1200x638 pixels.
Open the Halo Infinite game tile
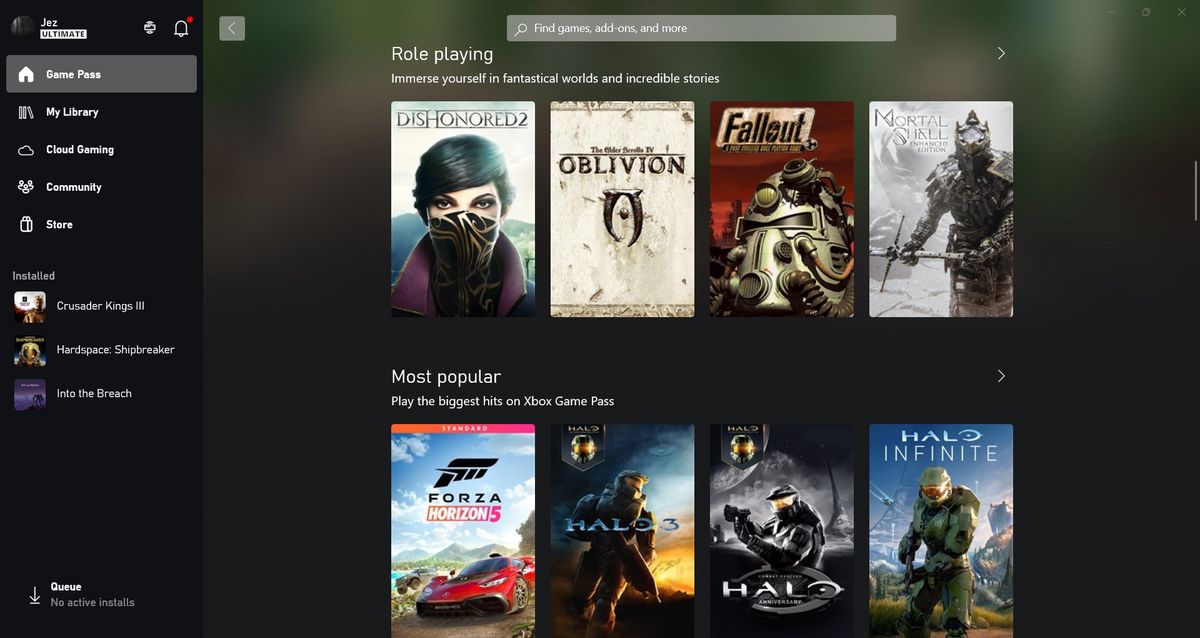940,530
